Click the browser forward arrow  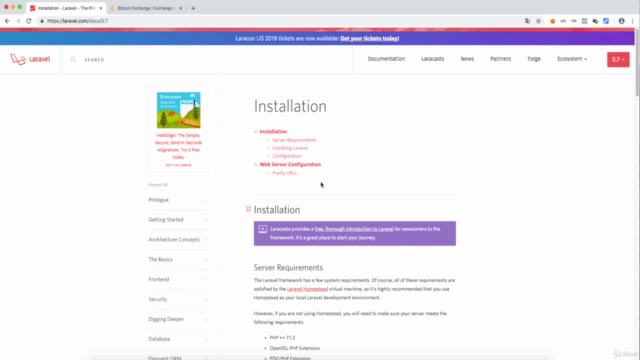tap(18, 21)
